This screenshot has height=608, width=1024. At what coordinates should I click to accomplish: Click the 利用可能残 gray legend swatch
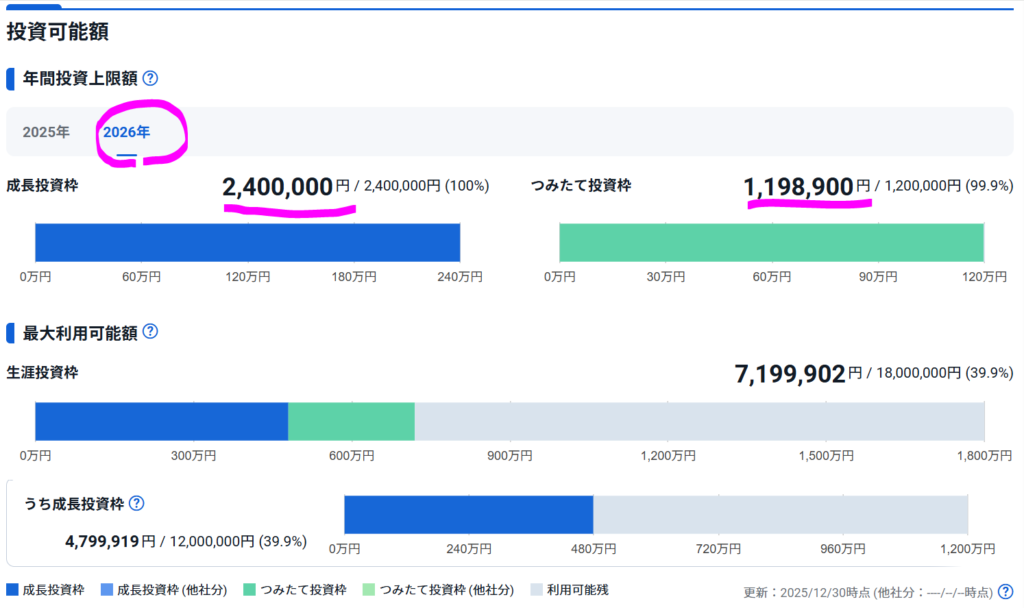tap(537, 590)
